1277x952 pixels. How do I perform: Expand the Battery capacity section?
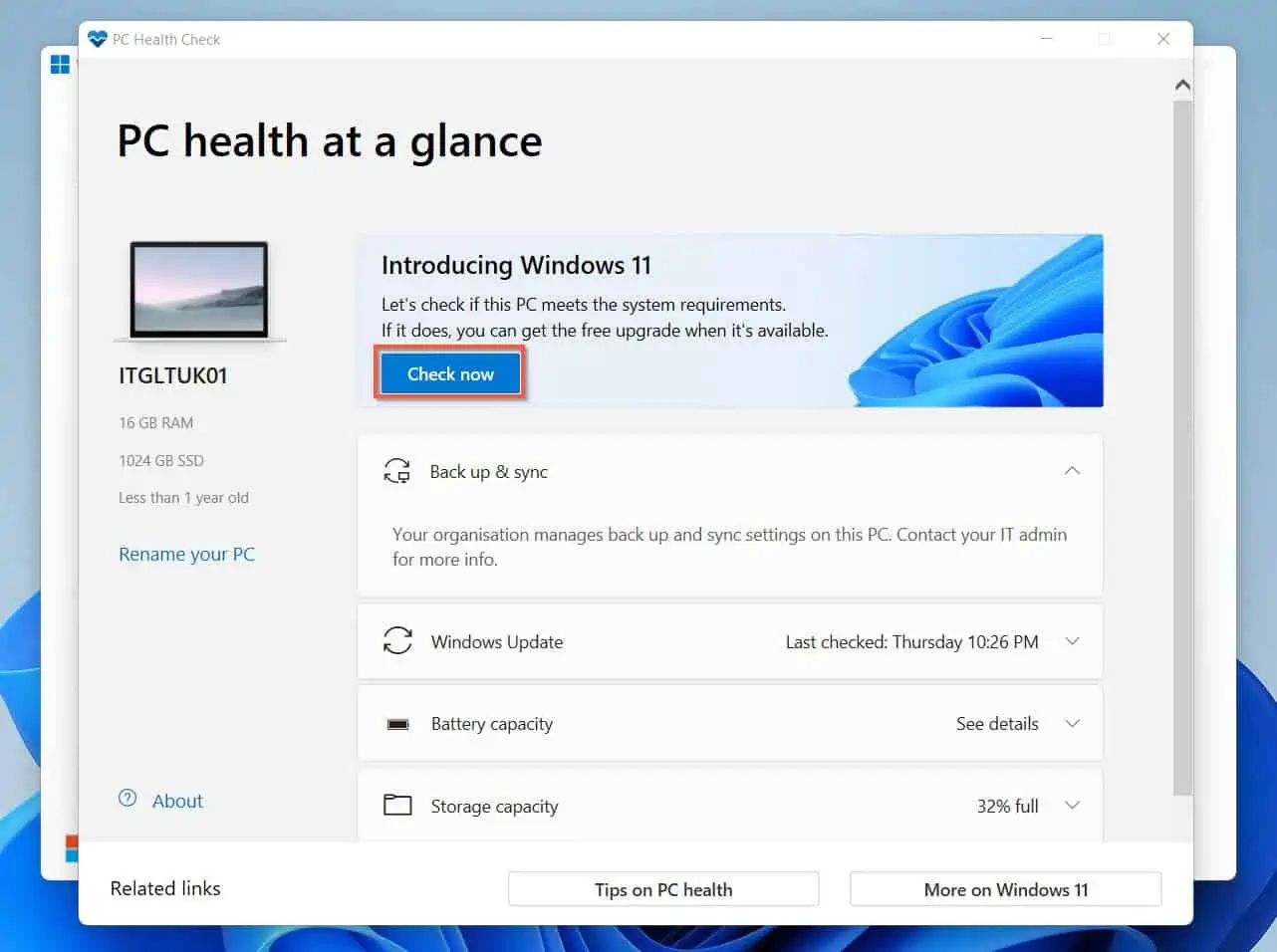pyautogui.click(x=1072, y=723)
